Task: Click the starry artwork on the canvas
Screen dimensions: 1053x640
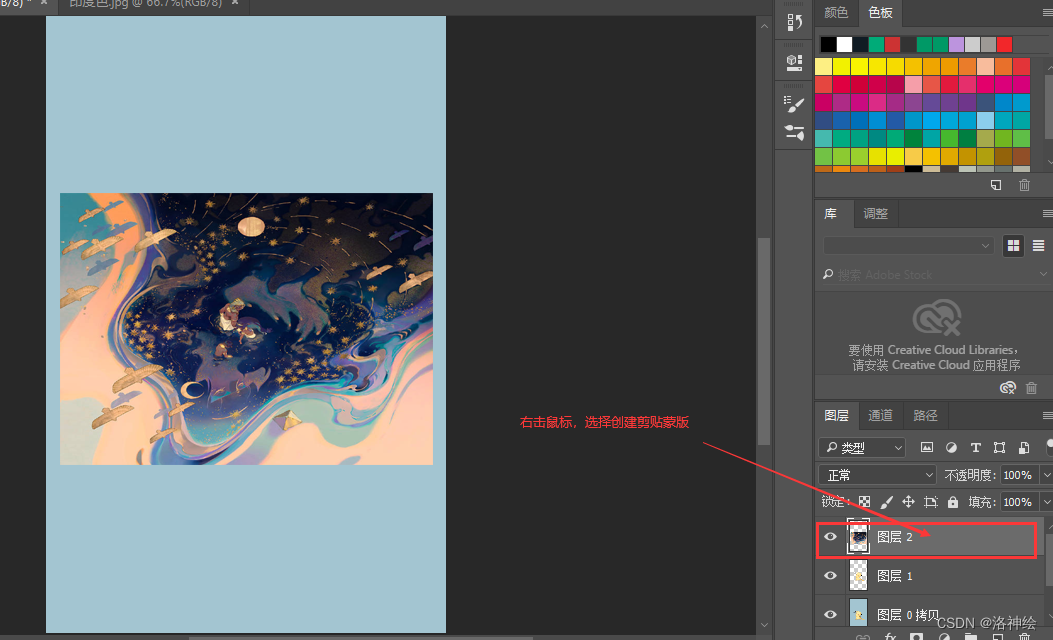Action: pyautogui.click(x=246, y=329)
